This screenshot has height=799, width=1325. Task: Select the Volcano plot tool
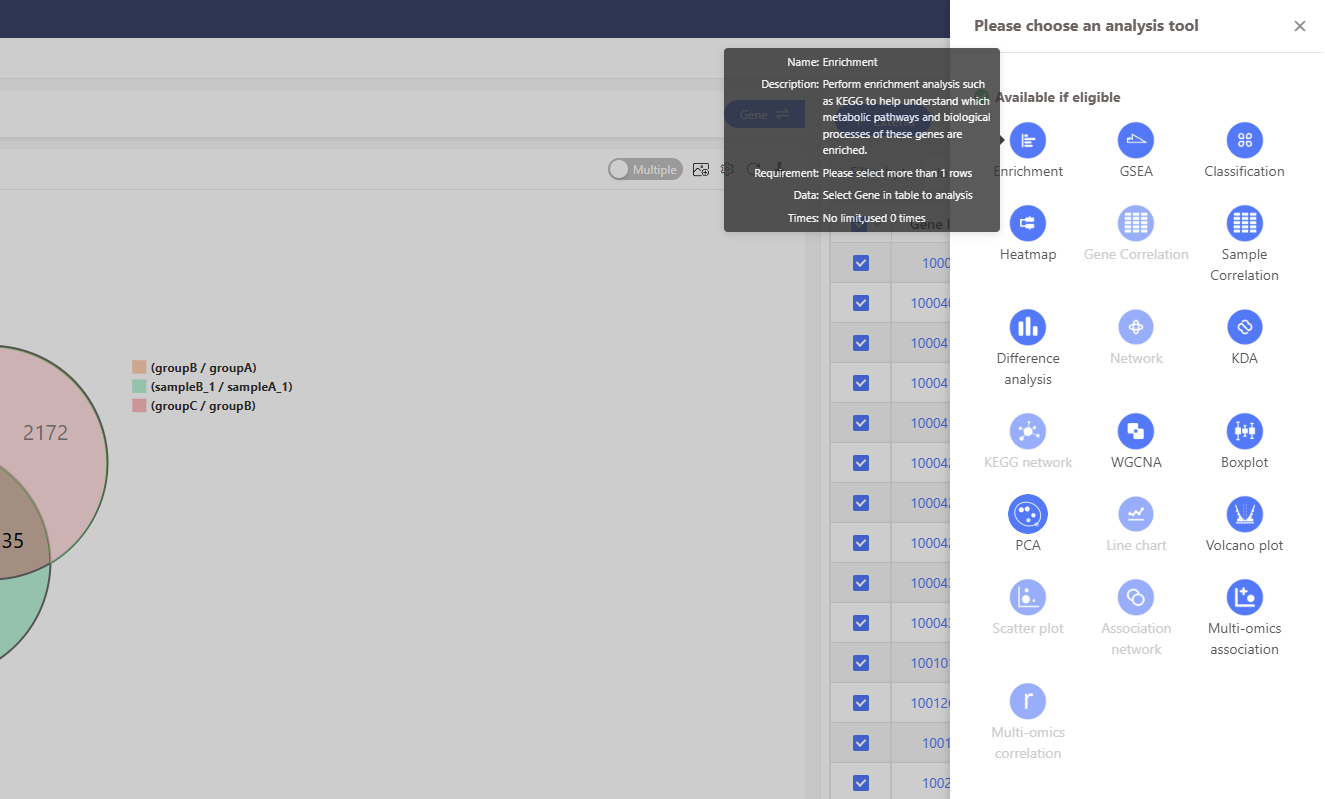[x=1244, y=514]
